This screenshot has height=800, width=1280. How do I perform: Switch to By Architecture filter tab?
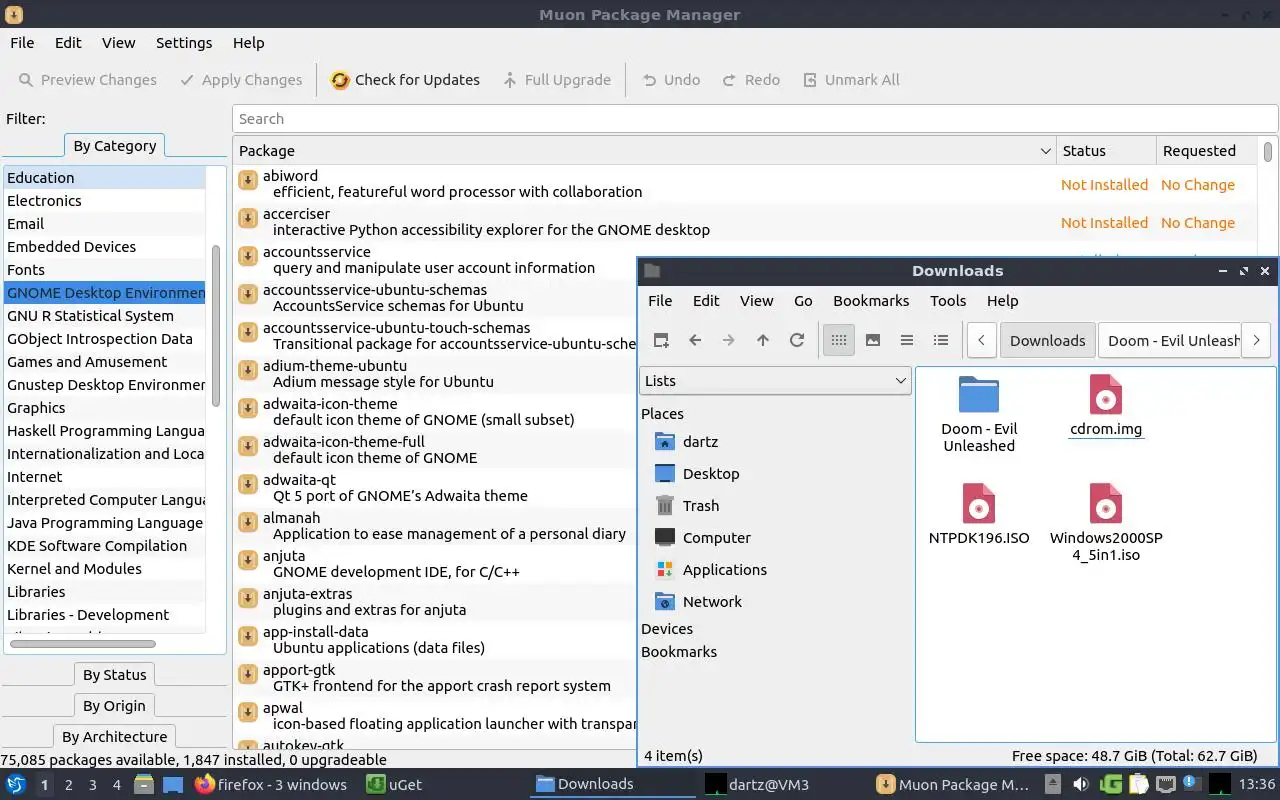tap(115, 737)
